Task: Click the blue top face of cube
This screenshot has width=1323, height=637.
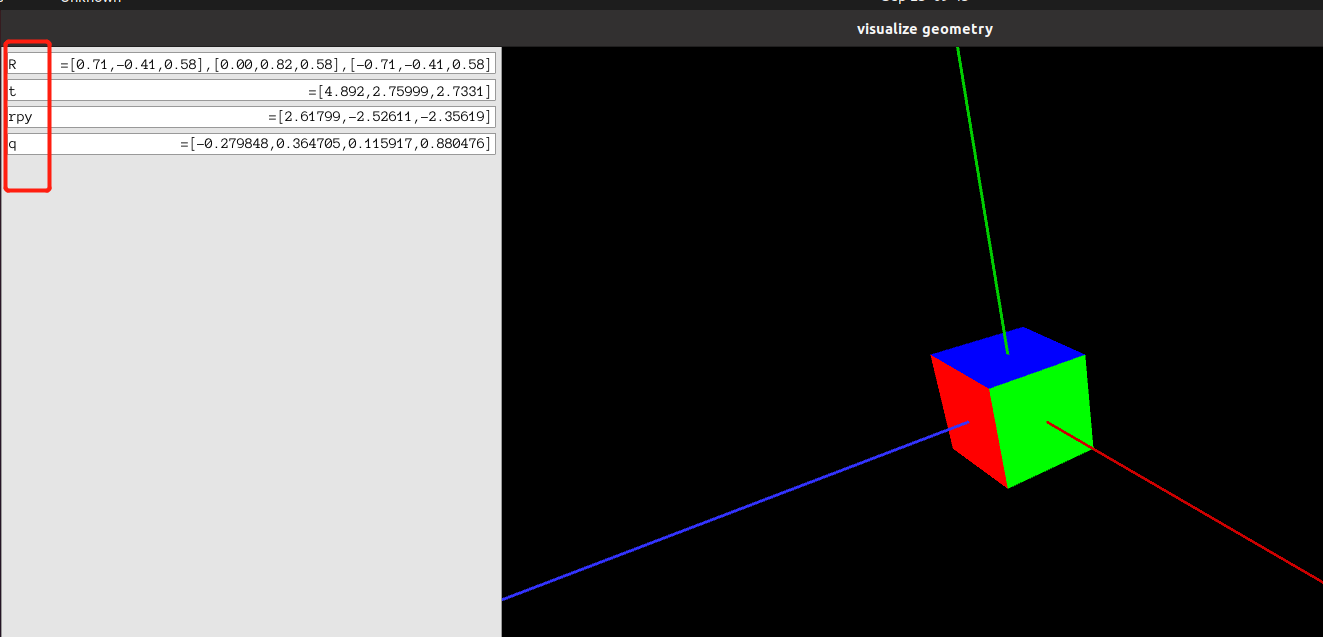Action: pyautogui.click(x=1008, y=356)
